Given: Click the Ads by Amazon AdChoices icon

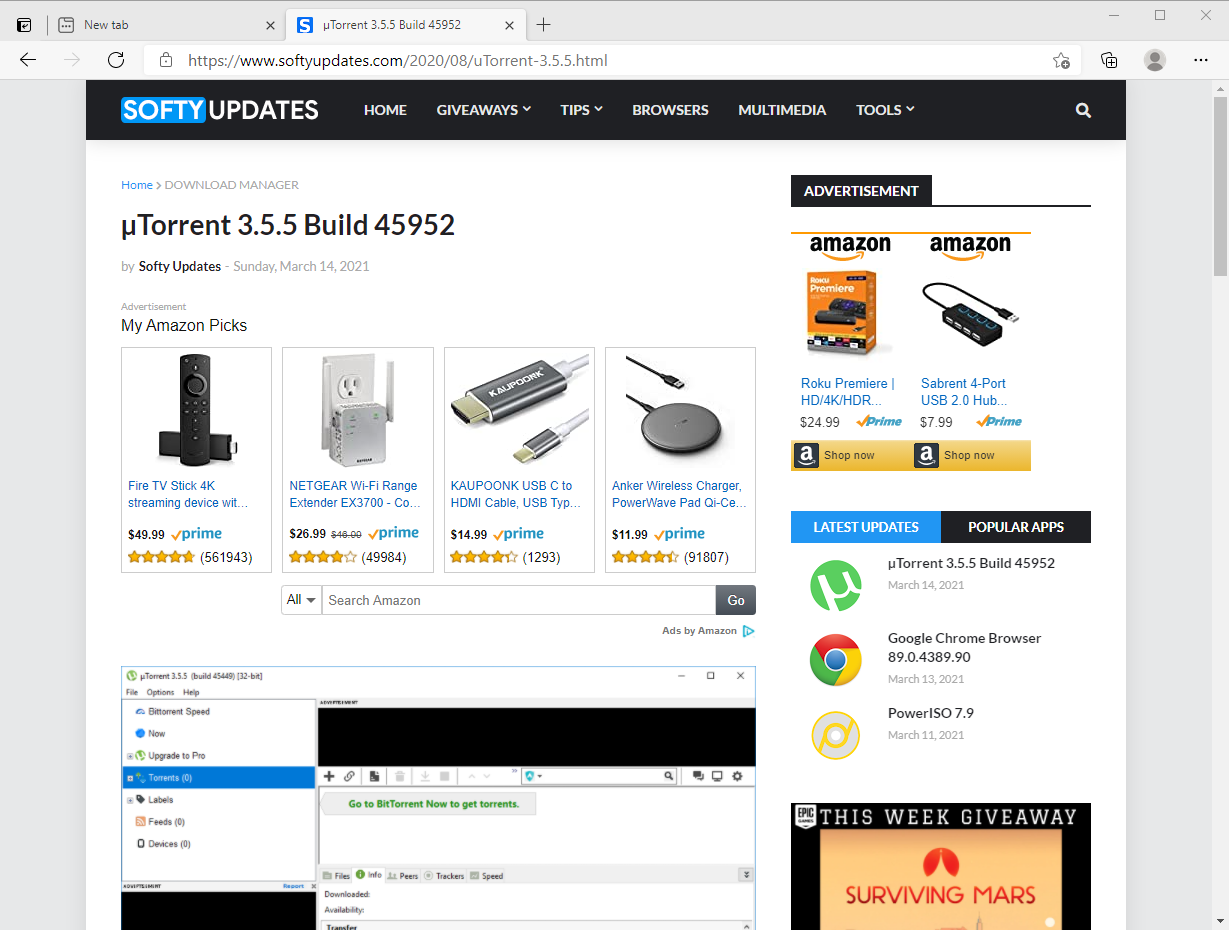Looking at the screenshot, I should pyautogui.click(x=748, y=631).
